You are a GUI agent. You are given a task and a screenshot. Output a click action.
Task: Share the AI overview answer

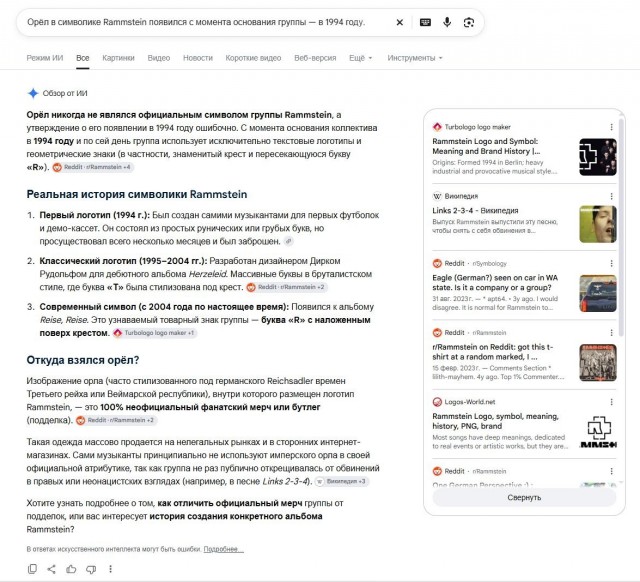[x=51, y=569]
